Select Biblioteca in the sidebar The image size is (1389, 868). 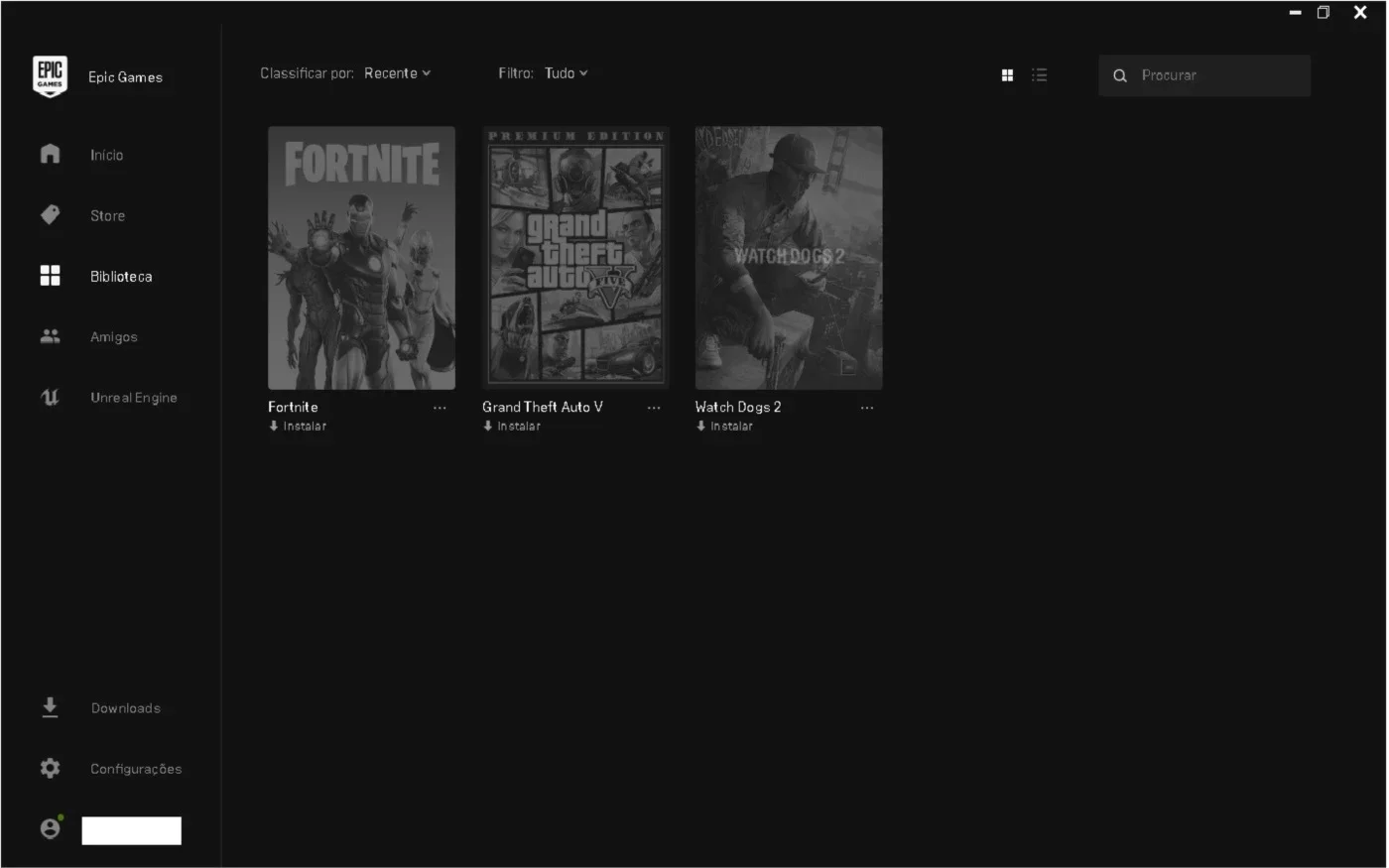click(121, 277)
